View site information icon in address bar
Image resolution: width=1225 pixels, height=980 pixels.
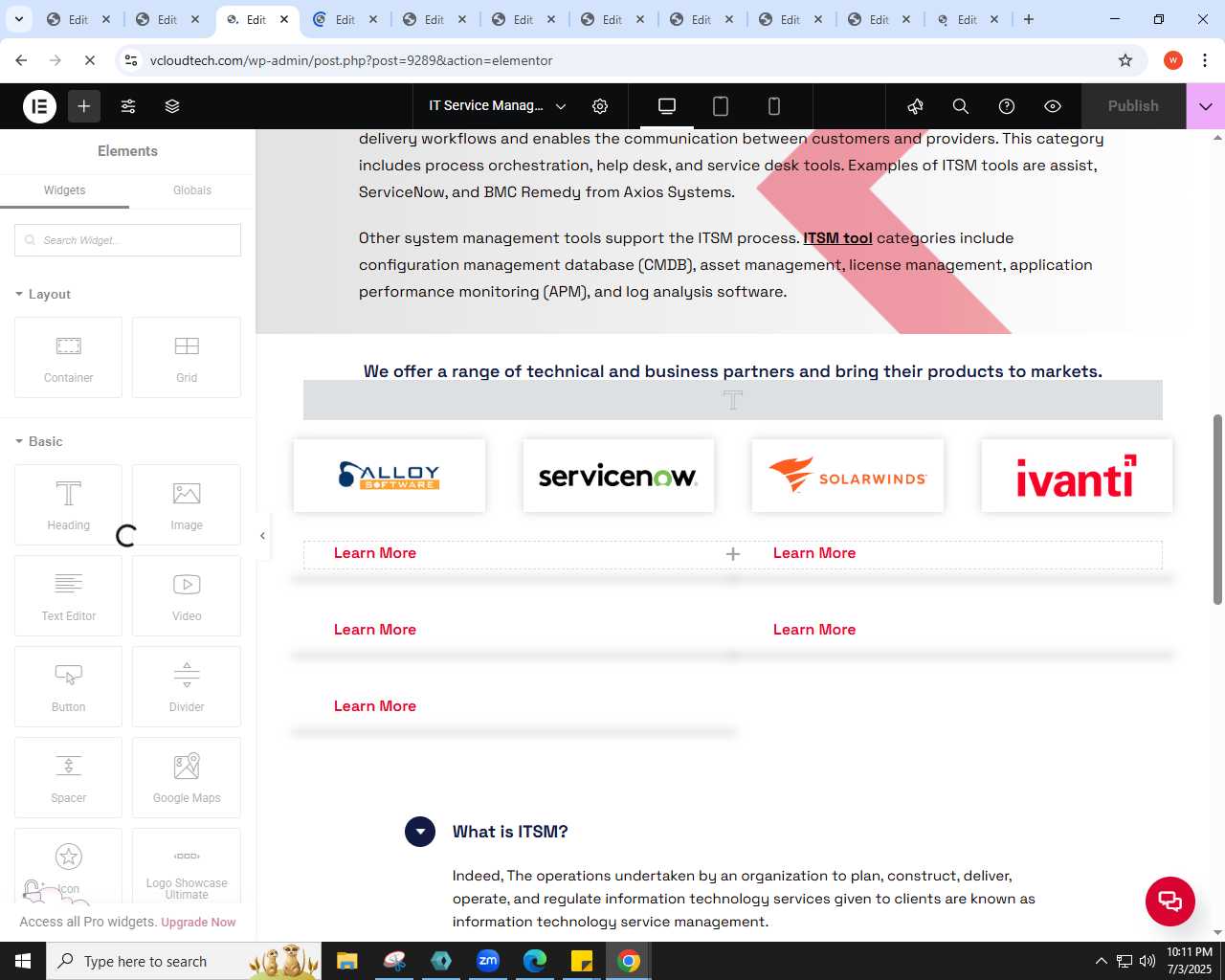pos(131,60)
